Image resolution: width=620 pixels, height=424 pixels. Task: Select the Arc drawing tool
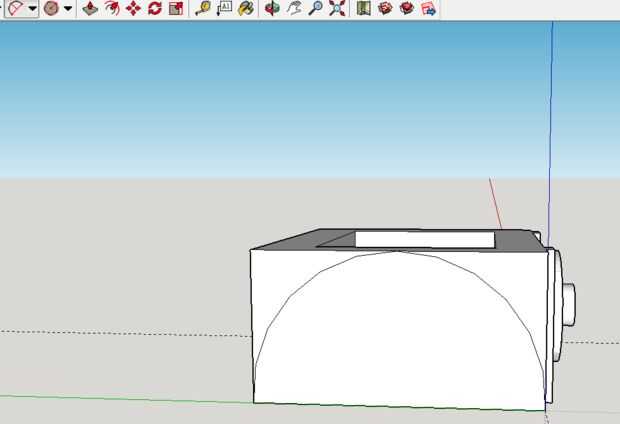pyautogui.click(x=16, y=8)
